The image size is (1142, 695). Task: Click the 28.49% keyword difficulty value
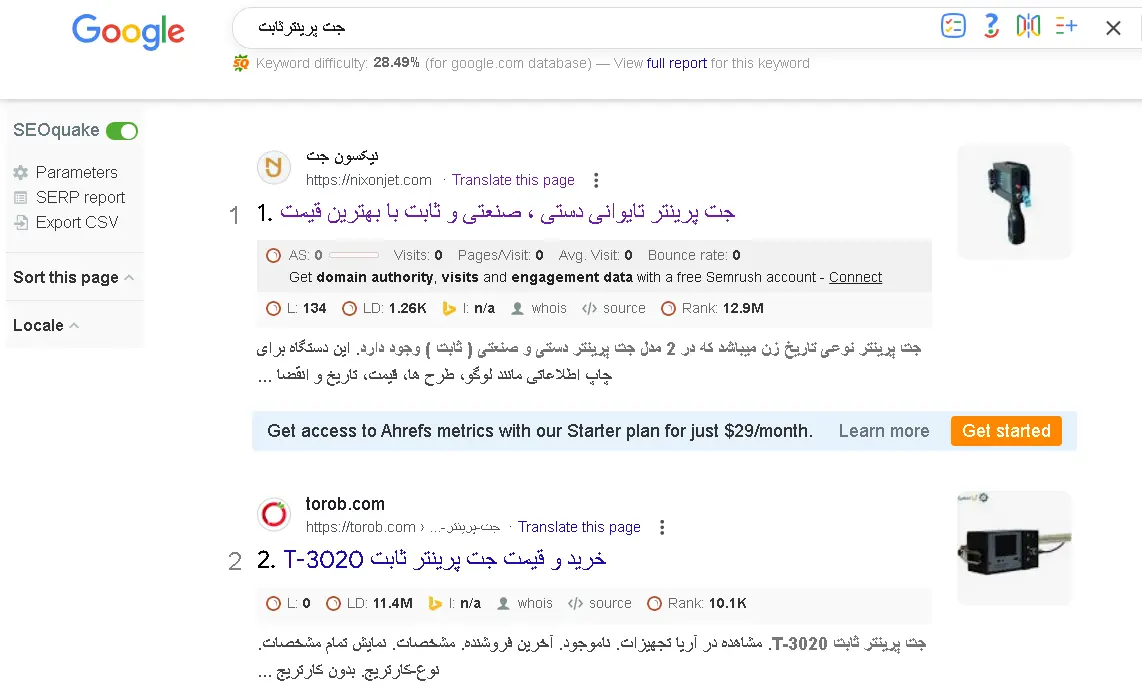point(396,63)
